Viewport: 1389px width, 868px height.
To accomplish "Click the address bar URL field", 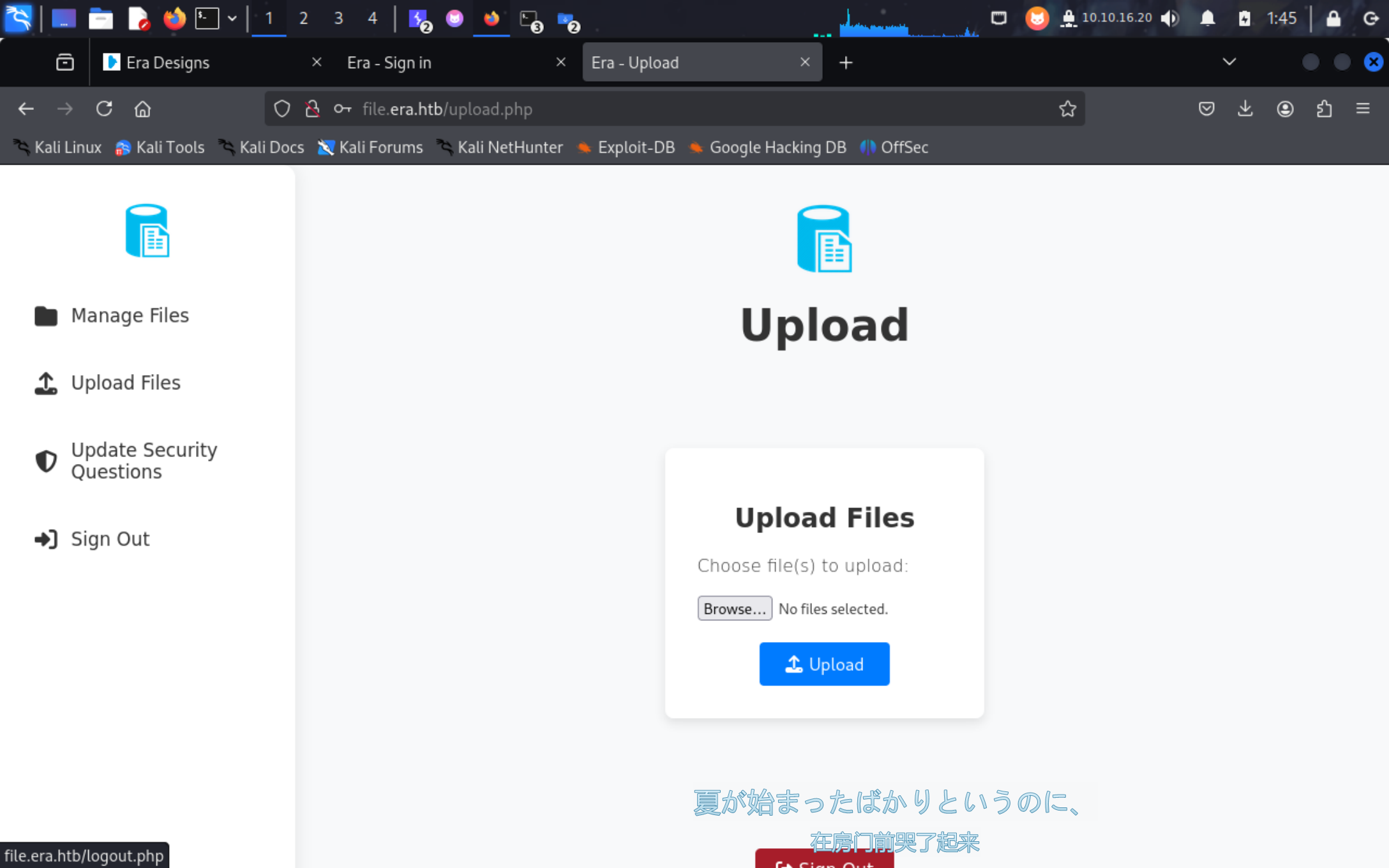I will (x=638, y=109).
